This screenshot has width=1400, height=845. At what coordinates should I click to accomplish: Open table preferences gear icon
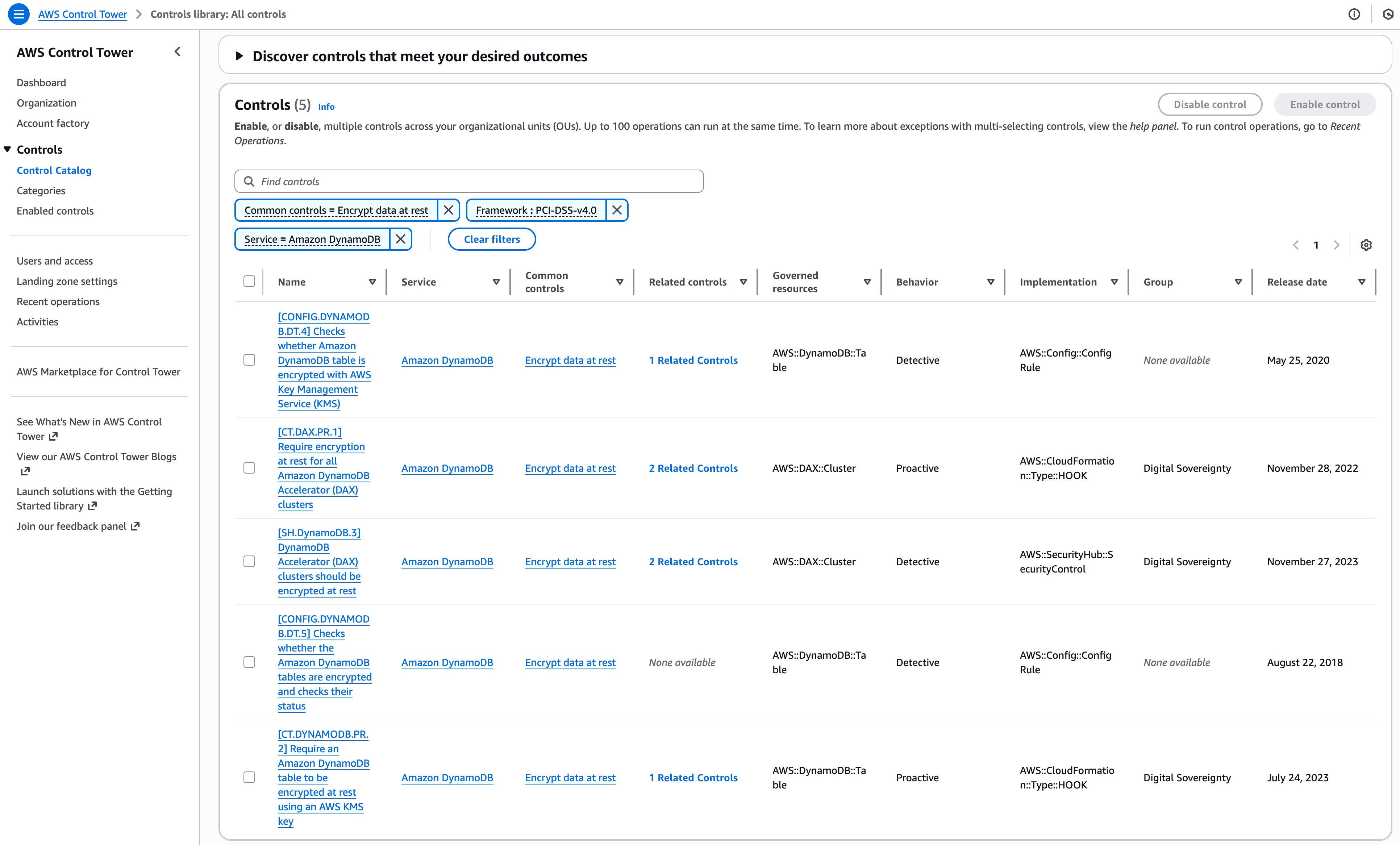[1366, 245]
